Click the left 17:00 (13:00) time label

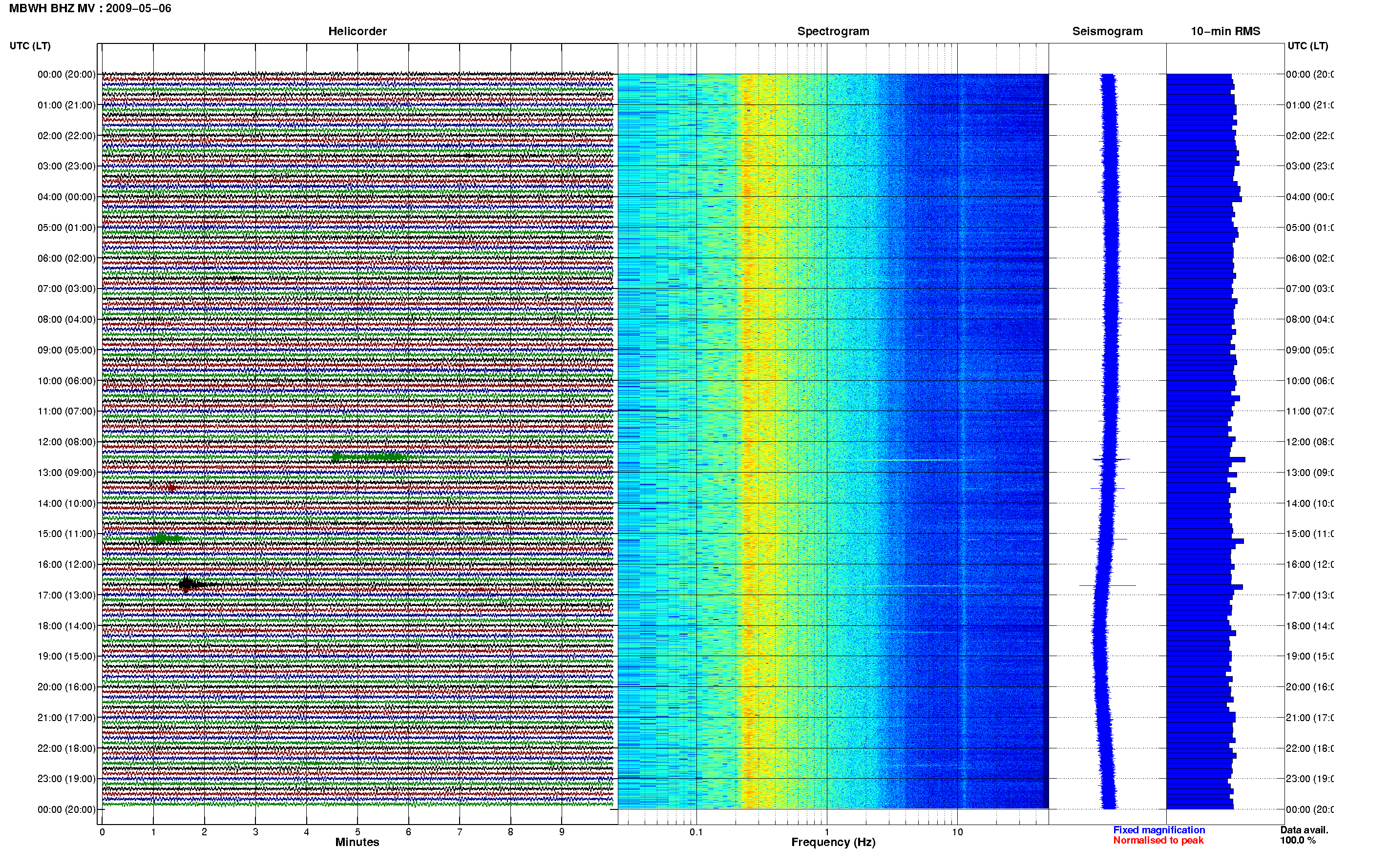[x=66, y=595]
